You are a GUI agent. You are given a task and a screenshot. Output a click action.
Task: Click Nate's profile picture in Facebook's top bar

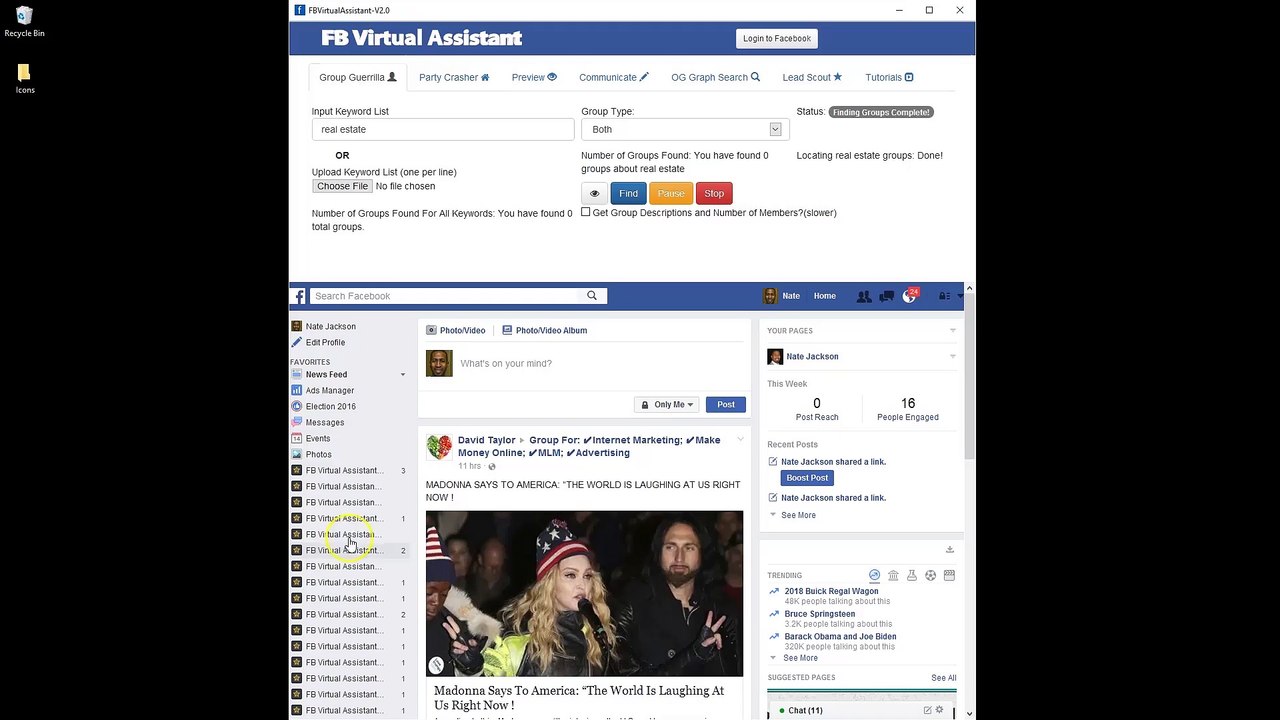pos(770,296)
